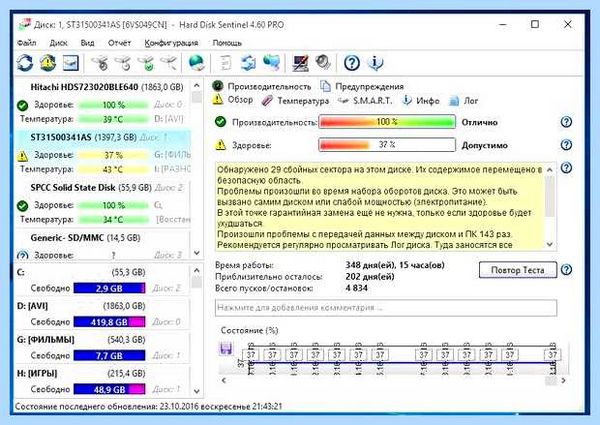Viewport: 600px width, 425px height.
Task: Click help icon beside Здоровье Допустимо
Action: 566,145
